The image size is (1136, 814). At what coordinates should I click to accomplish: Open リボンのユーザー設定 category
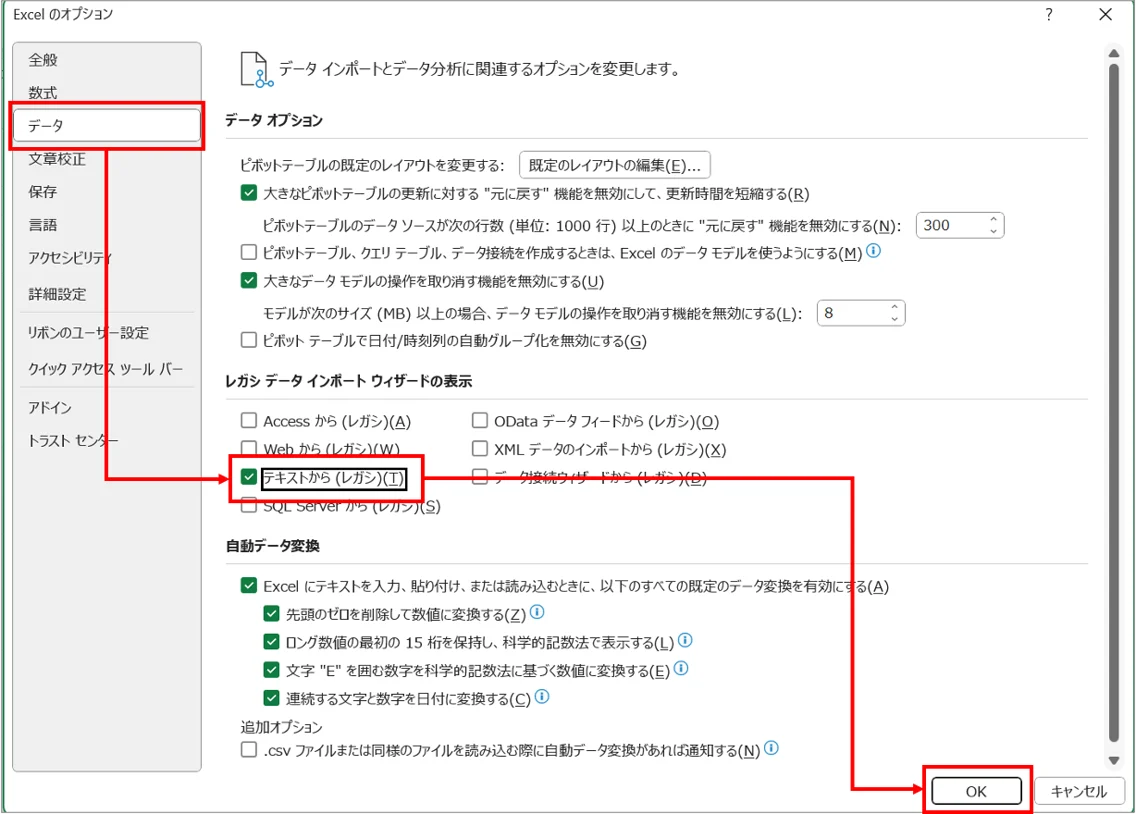pyautogui.click(x=106, y=333)
